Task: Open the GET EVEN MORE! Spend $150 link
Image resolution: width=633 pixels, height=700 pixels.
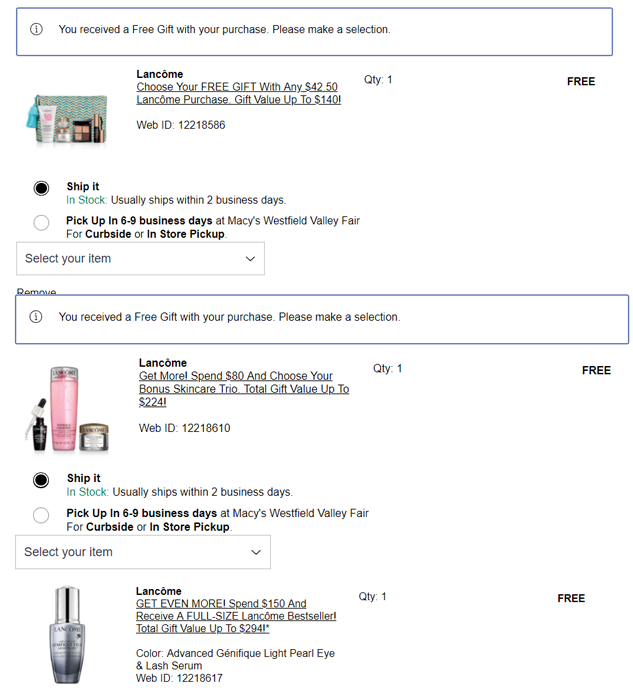Action: (235, 616)
